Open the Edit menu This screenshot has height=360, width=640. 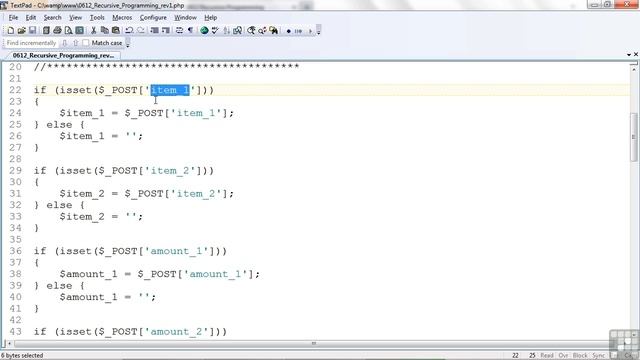coord(31,18)
